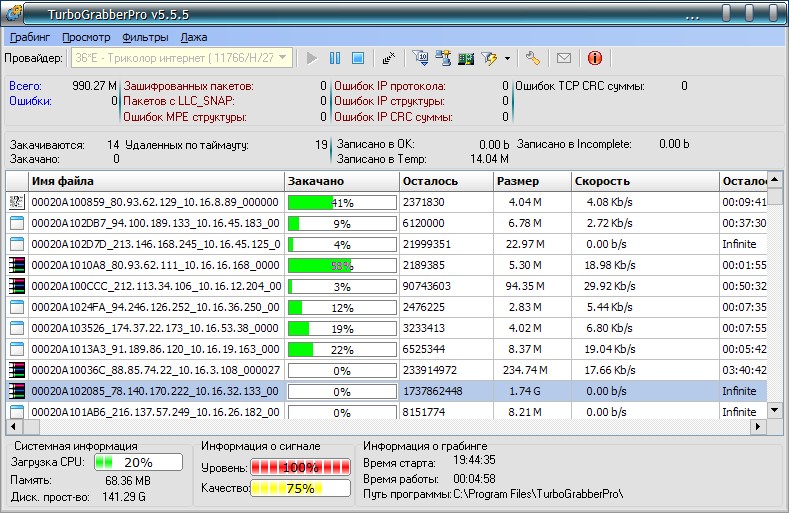Click the 1737862448 remaining bytes cell
Image resolution: width=789 pixels, height=513 pixels.
[x=432, y=391]
